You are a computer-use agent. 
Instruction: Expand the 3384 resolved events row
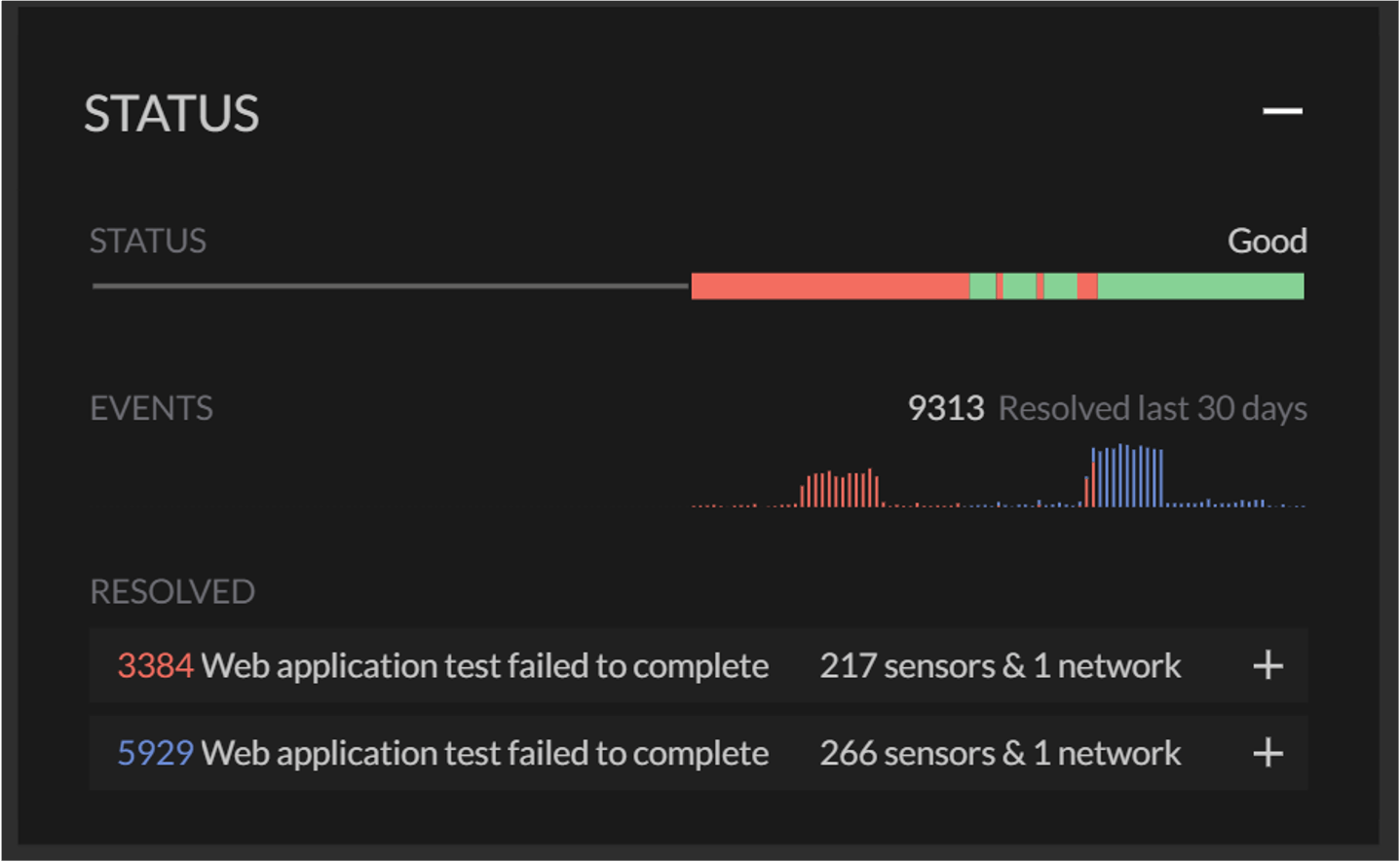[x=1268, y=666]
